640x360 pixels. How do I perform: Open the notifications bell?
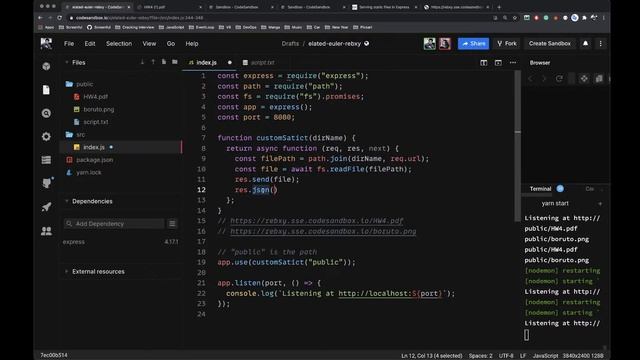click(585, 43)
